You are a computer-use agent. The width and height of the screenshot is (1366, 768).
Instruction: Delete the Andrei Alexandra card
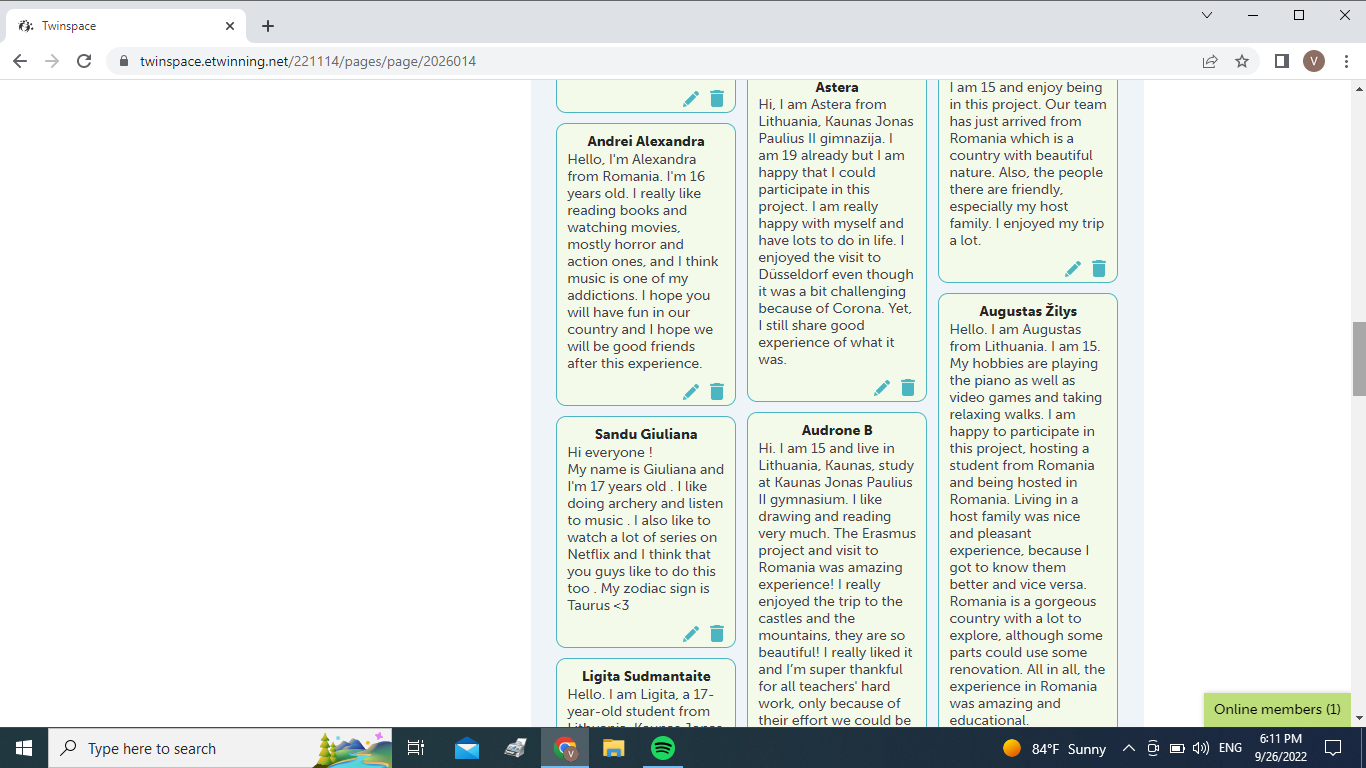pyautogui.click(x=717, y=391)
